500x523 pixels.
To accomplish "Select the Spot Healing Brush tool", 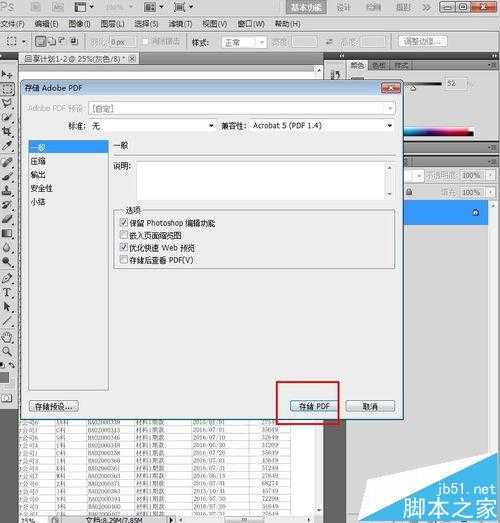I will (x=7, y=162).
